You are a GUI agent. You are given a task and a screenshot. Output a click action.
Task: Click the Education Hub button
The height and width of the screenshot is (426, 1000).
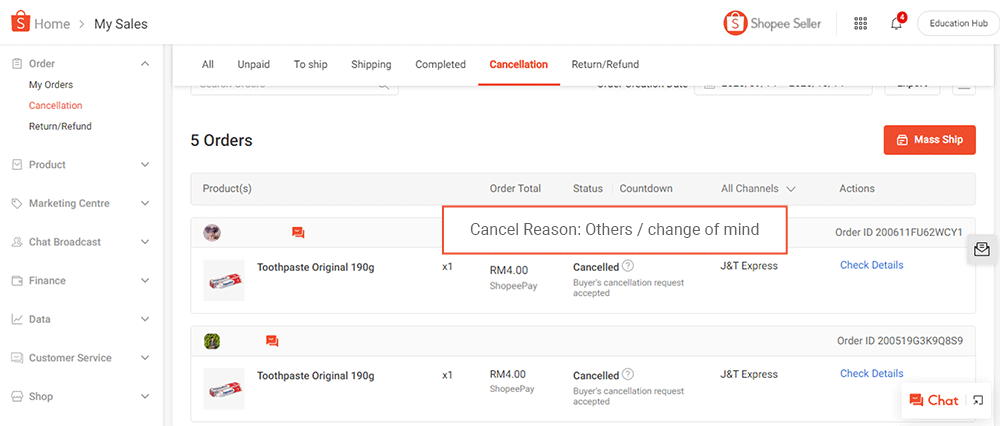point(959,24)
